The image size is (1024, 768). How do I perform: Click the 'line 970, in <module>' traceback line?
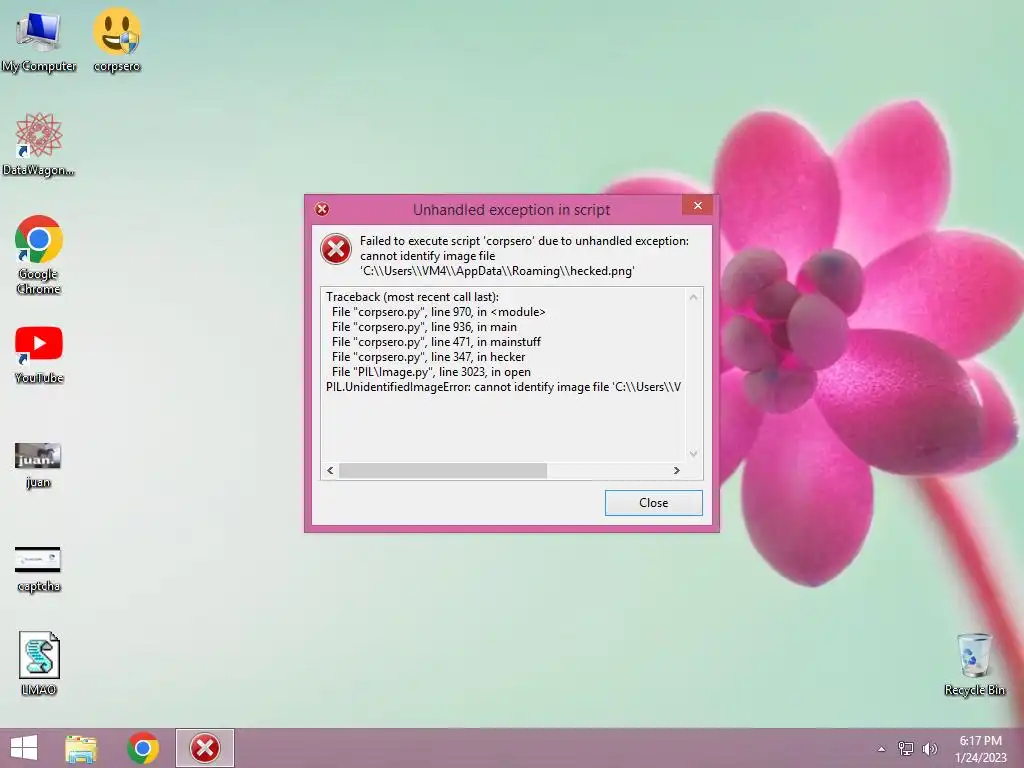pyautogui.click(x=438, y=312)
